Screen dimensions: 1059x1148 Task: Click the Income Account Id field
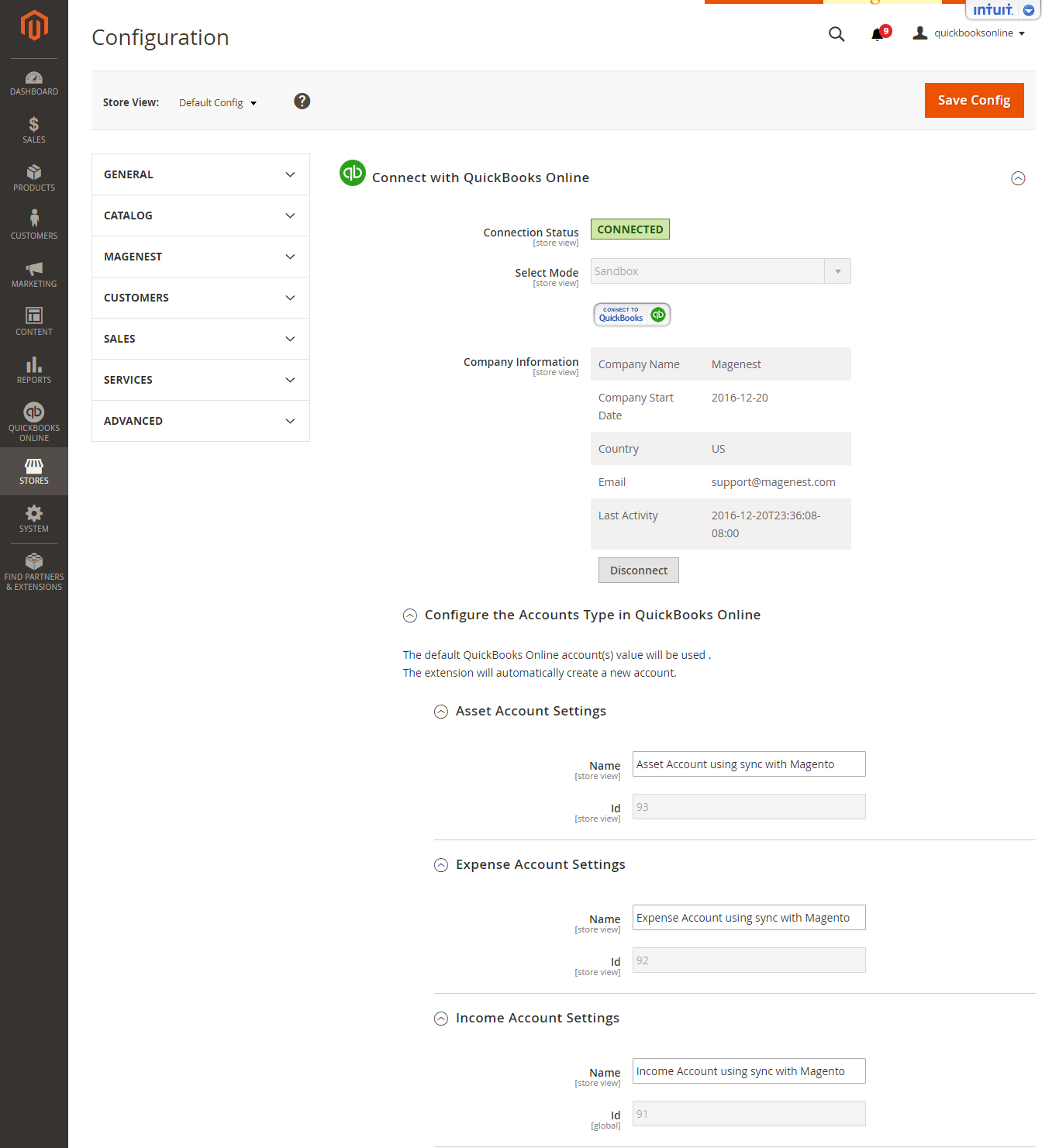749,1114
